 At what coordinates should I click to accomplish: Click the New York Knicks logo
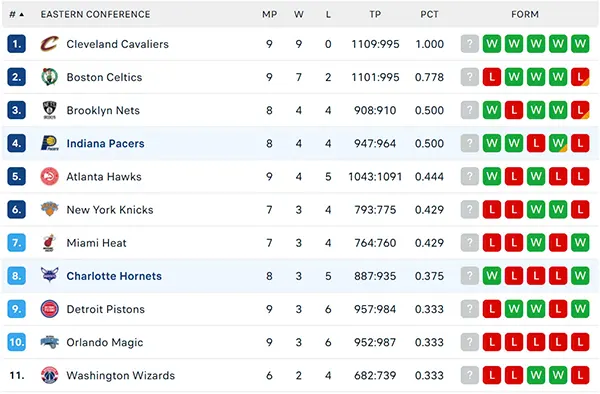pyautogui.click(x=50, y=209)
